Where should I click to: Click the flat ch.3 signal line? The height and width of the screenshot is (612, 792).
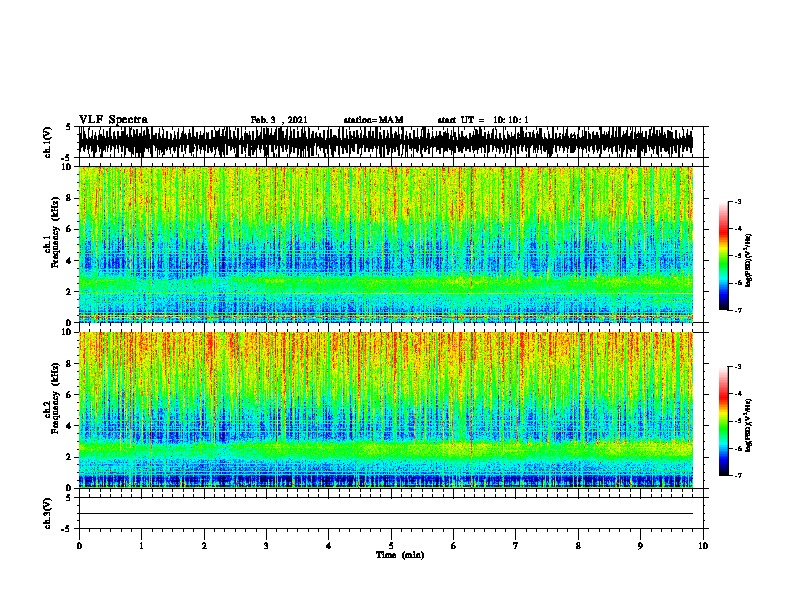[x=386, y=514]
